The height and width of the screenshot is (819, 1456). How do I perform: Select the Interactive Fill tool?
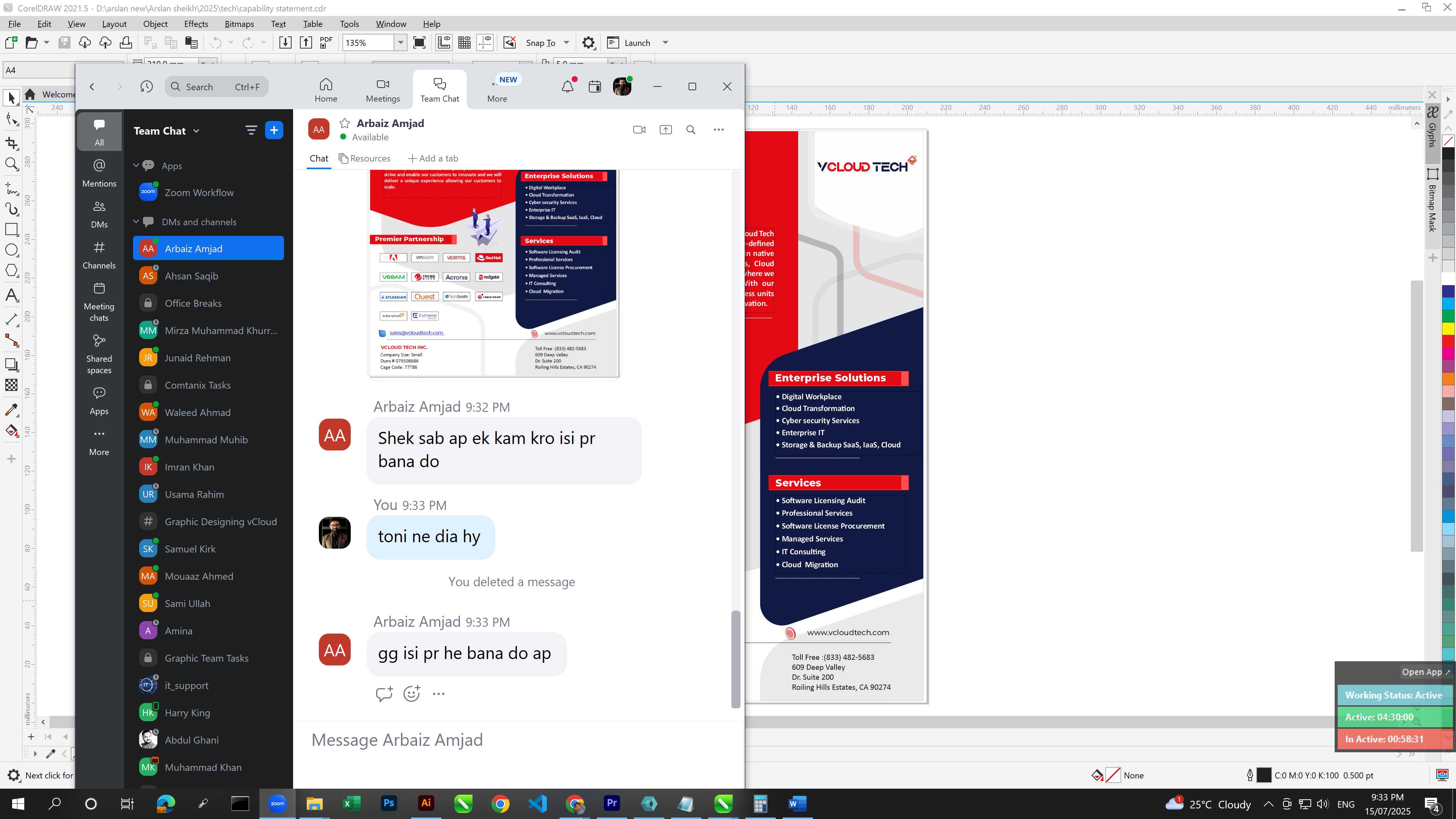tap(11, 431)
